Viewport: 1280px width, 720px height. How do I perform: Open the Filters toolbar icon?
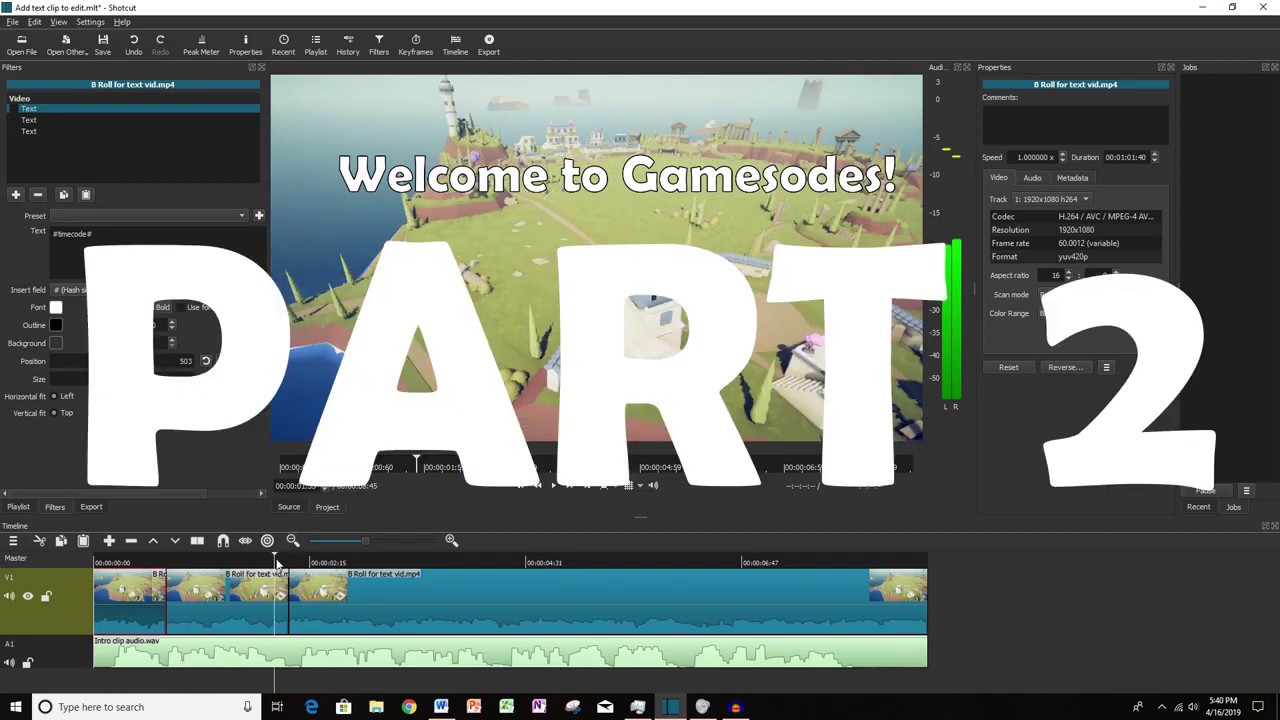tap(379, 45)
